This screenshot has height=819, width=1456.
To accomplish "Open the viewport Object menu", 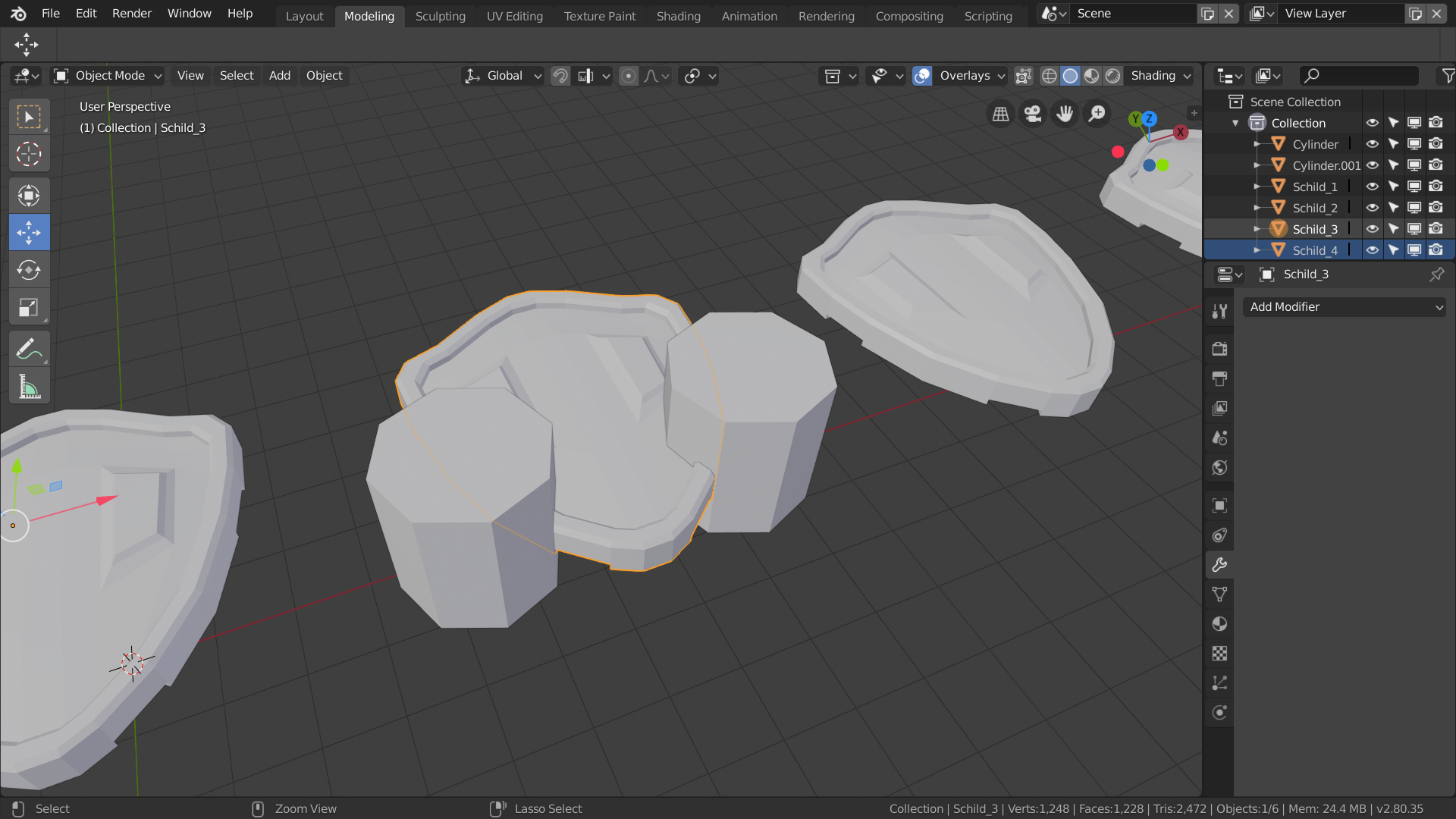I will click(325, 76).
